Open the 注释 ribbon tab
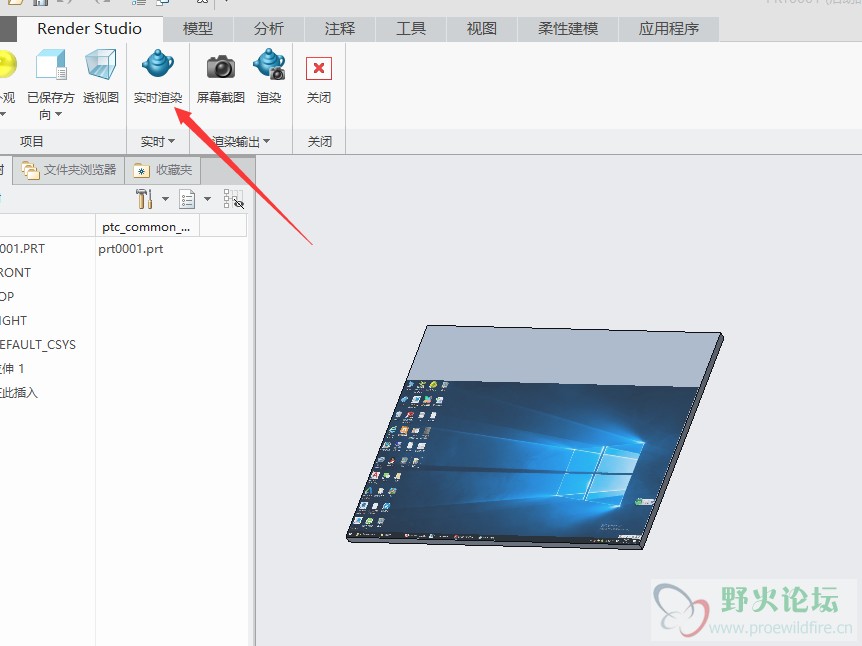The height and width of the screenshot is (646, 862). click(x=340, y=29)
